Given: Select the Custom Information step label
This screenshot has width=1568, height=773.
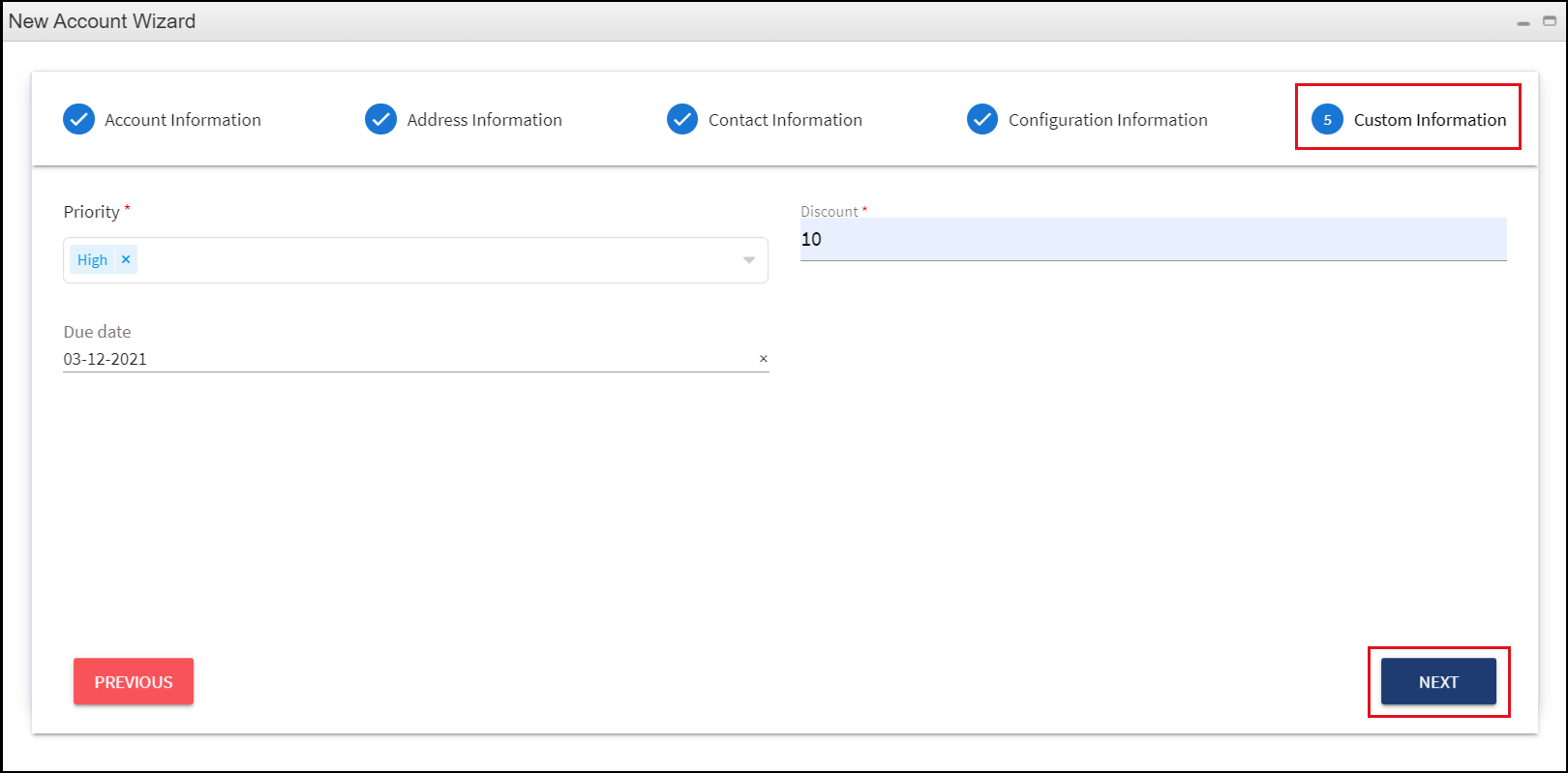Looking at the screenshot, I should pos(1430,120).
